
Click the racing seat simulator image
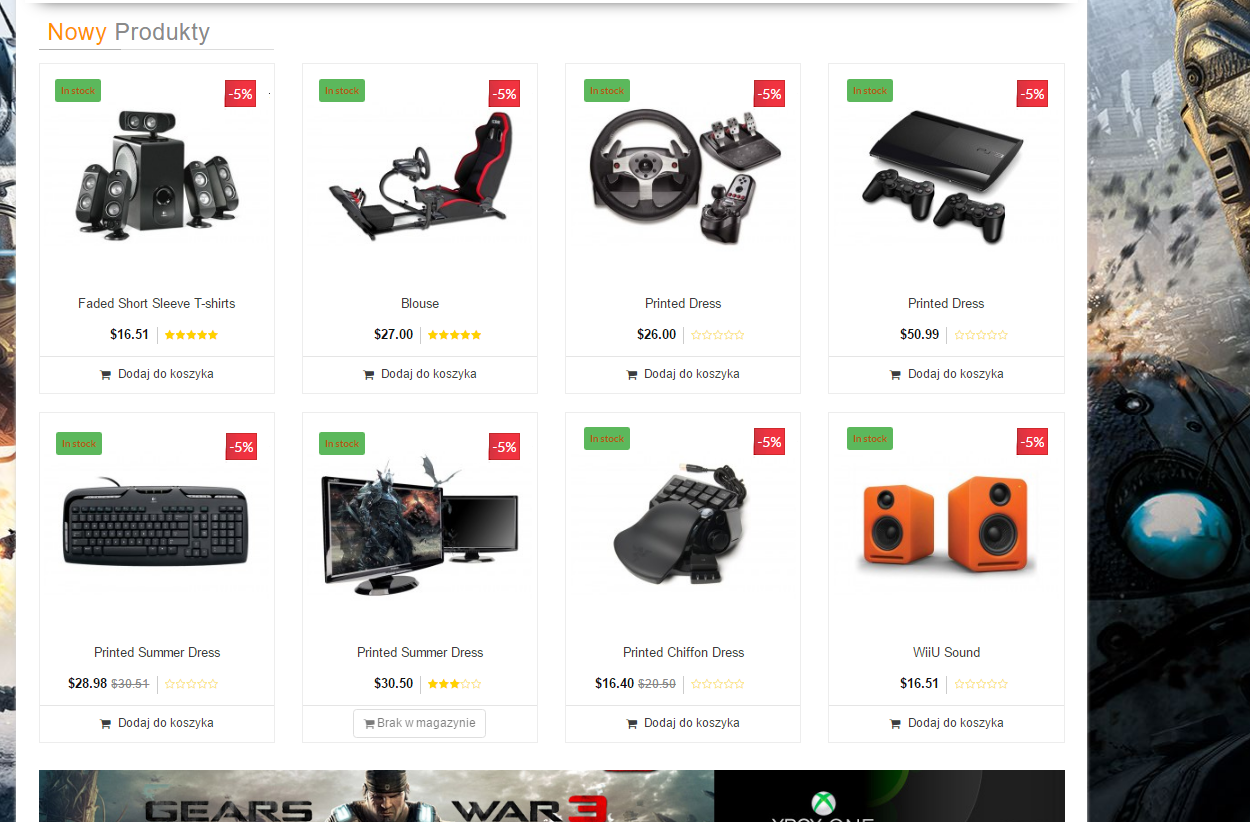[420, 175]
